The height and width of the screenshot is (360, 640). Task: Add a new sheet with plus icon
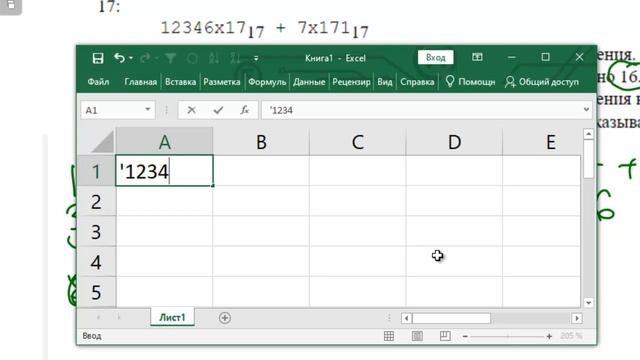tap(224, 318)
